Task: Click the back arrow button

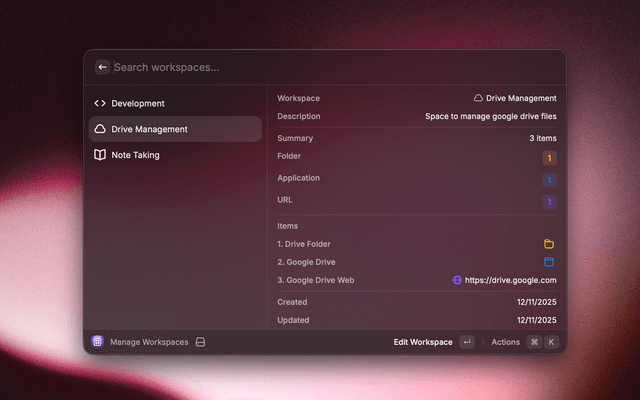Action: tap(102, 67)
